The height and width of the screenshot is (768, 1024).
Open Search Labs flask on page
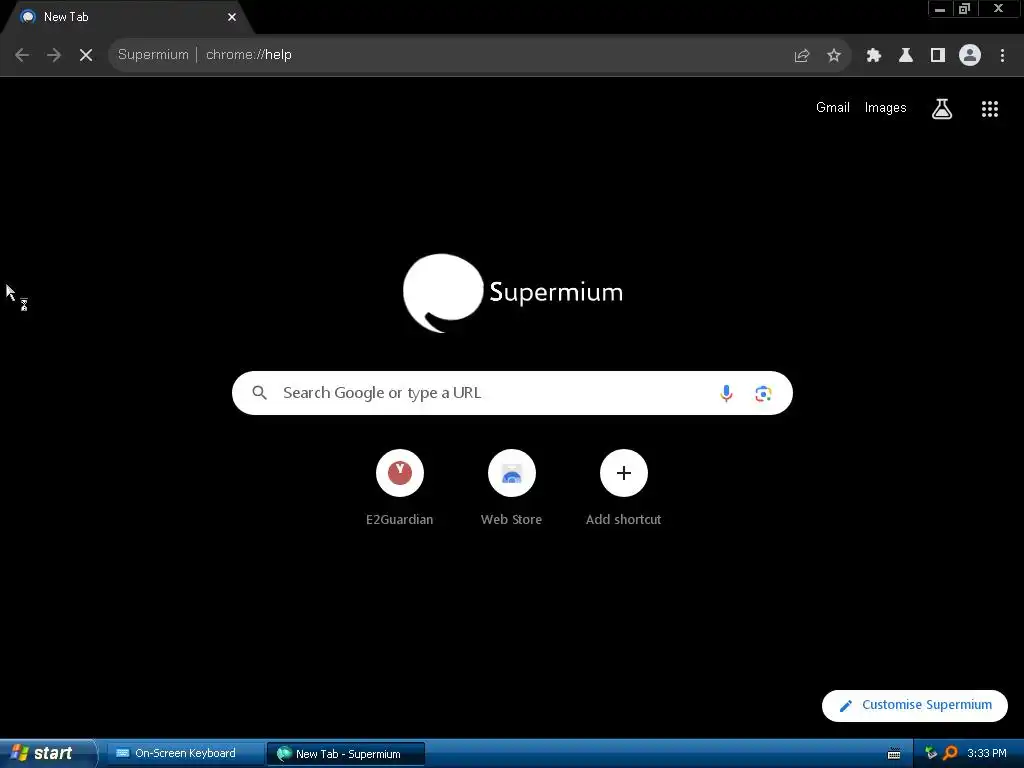tap(941, 109)
